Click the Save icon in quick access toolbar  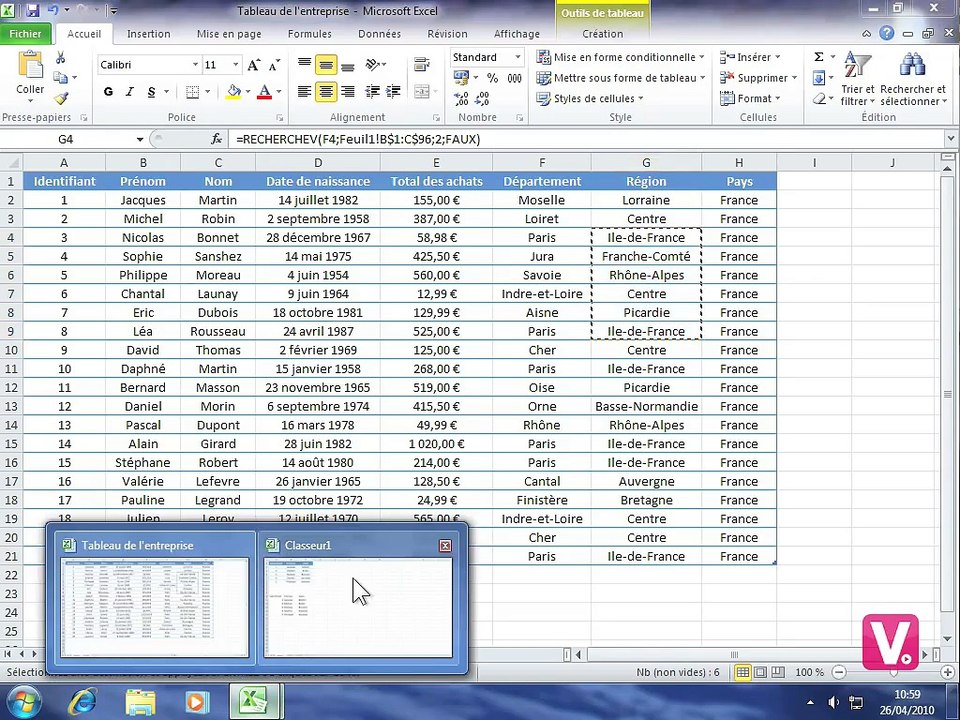[32, 10]
